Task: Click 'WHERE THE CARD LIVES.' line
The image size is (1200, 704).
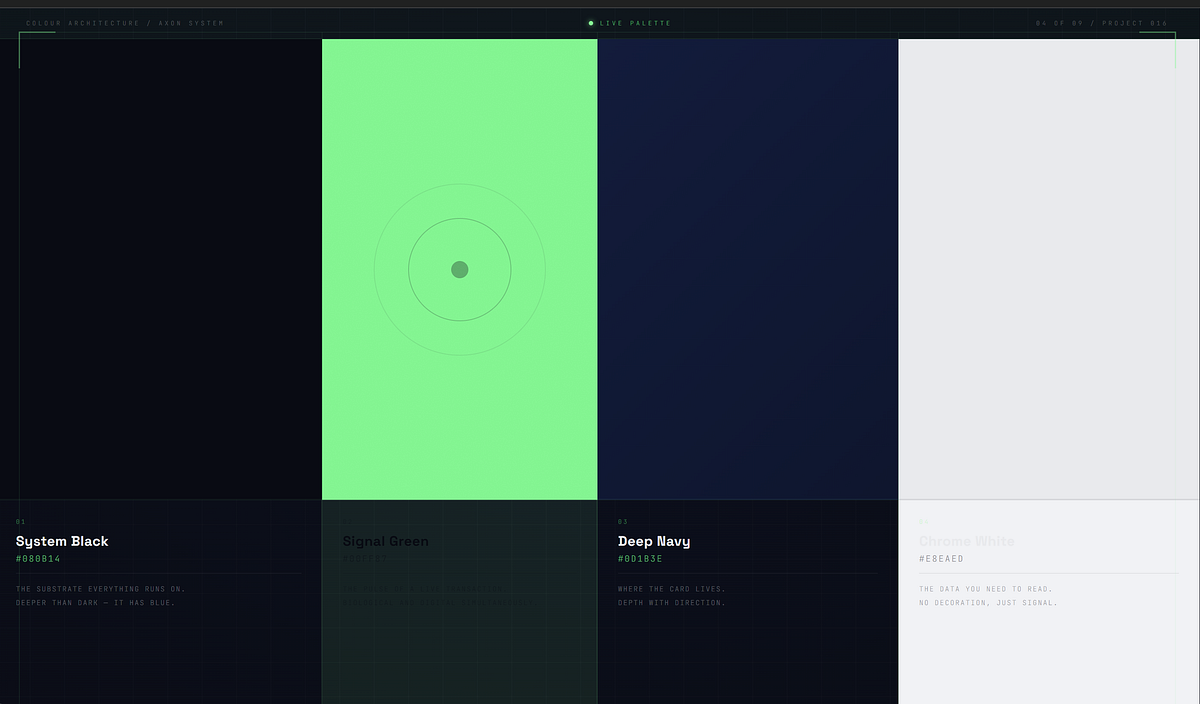Action: (x=672, y=589)
